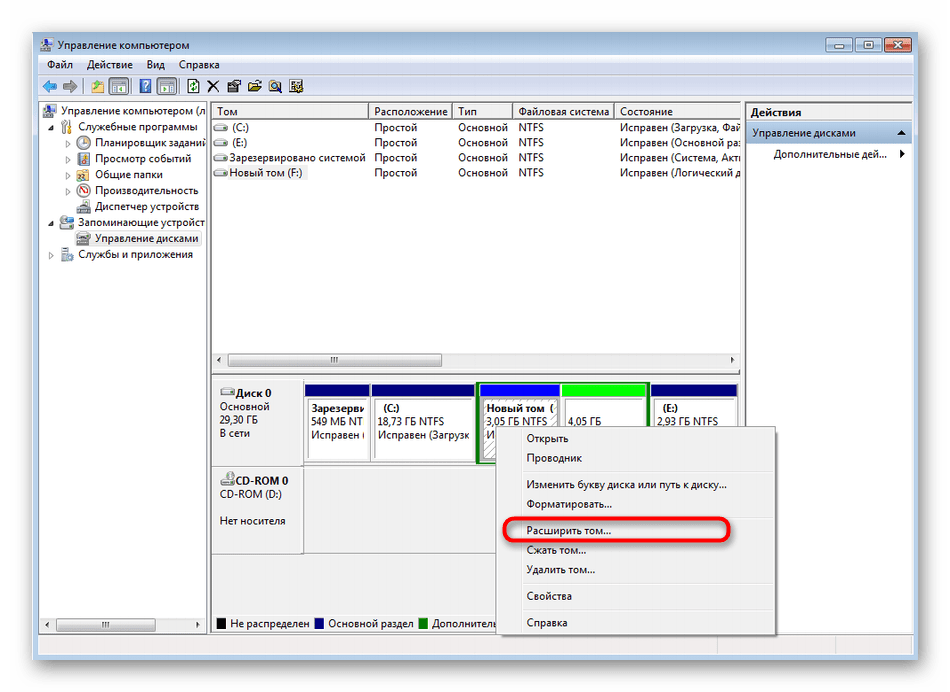The image size is (950, 692).
Task: Choose Расширить том in context menu
Action: pyautogui.click(x=569, y=531)
